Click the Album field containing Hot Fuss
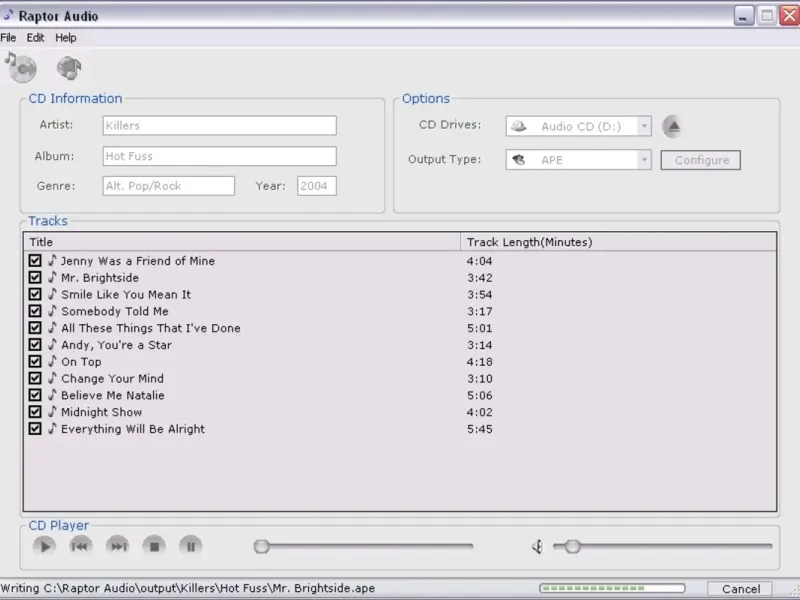 [219, 156]
